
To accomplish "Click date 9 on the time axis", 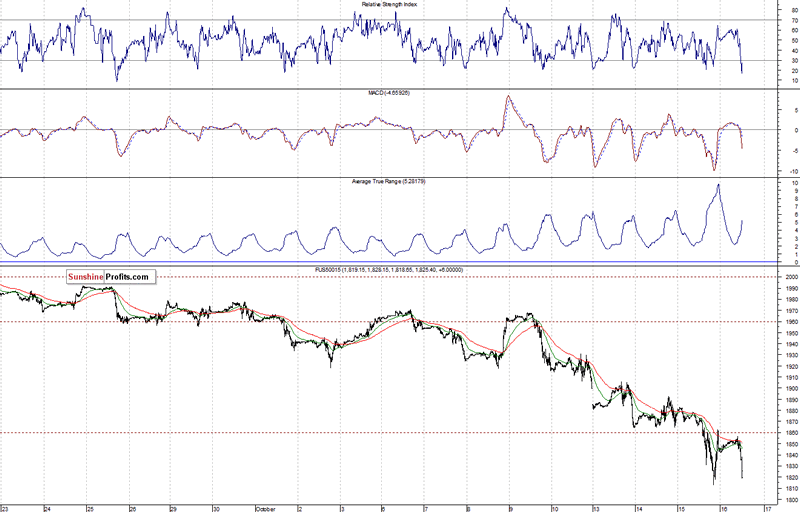I will click(510, 507).
